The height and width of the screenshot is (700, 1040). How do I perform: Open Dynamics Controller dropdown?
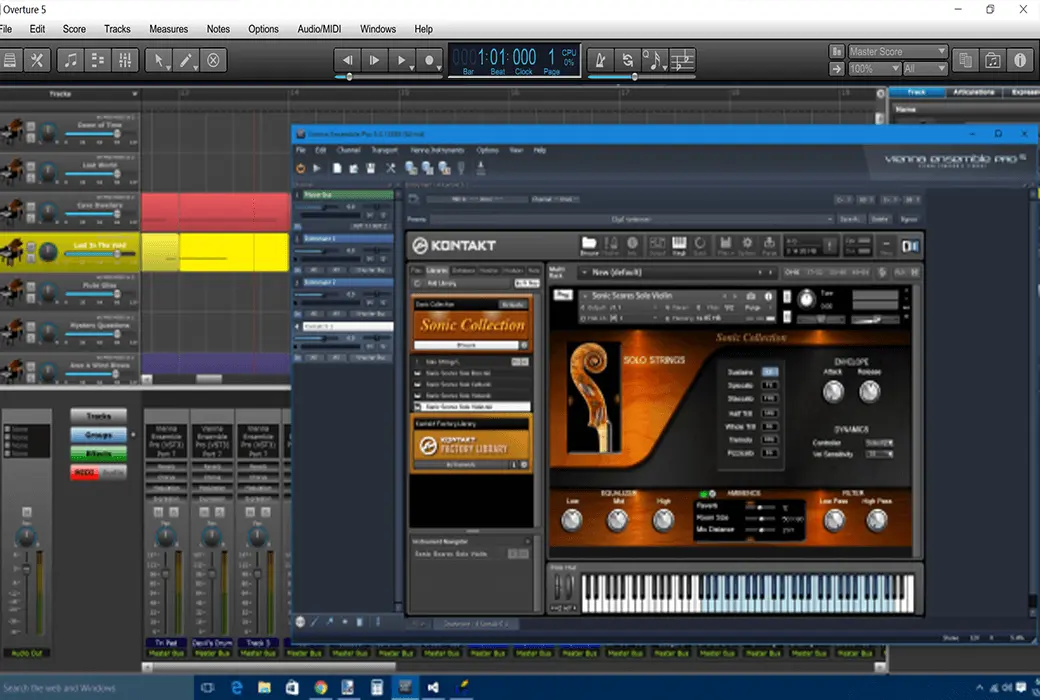coord(879,443)
